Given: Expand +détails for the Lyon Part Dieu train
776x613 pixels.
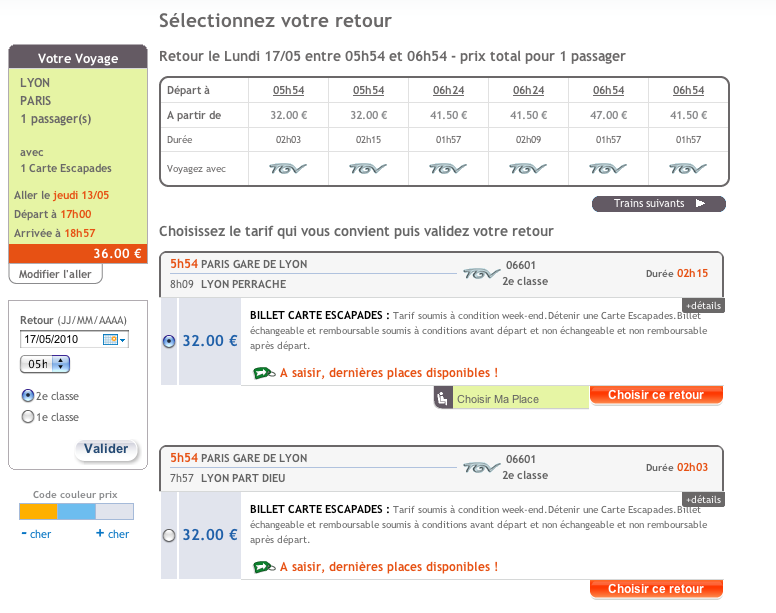Looking at the screenshot, I should click(x=703, y=499).
